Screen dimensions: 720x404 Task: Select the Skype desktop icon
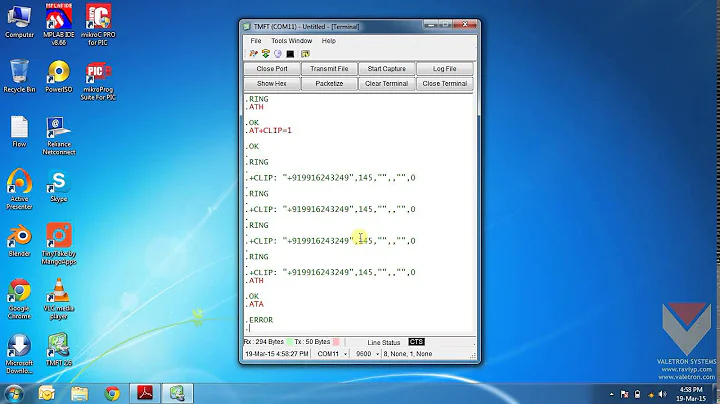click(59, 186)
